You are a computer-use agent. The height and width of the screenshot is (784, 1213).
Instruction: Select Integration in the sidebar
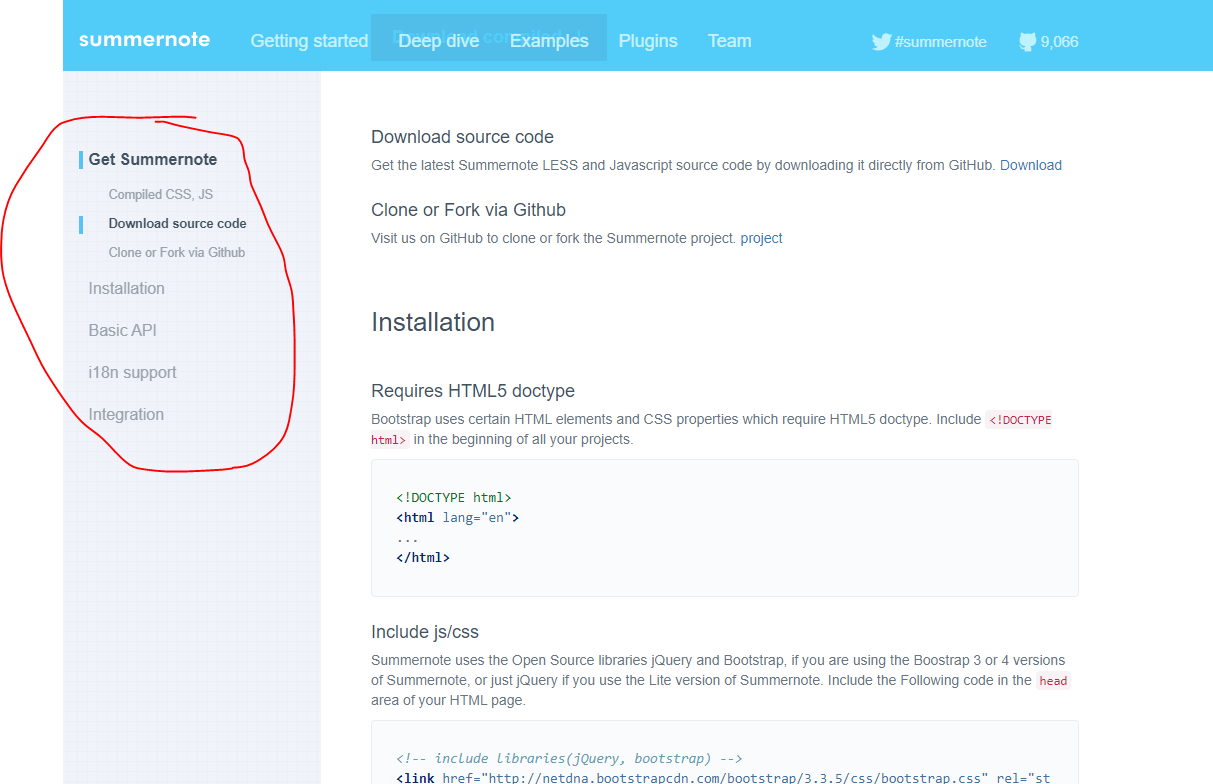click(x=126, y=414)
